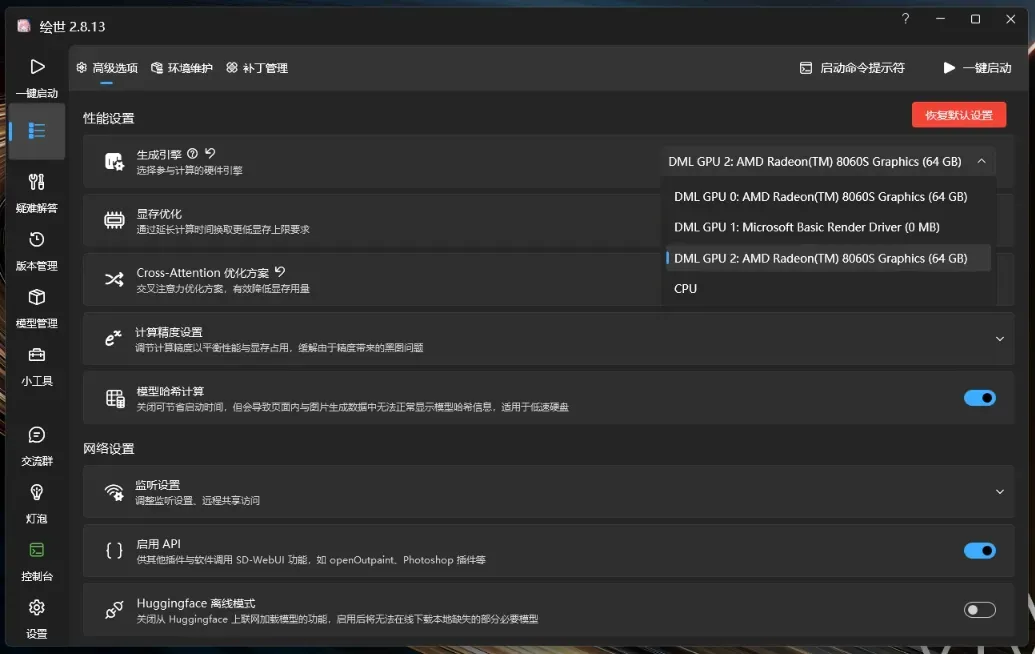The image size is (1035, 654).
Task: Open 模型管理 cube icon
Action: (37, 297)
